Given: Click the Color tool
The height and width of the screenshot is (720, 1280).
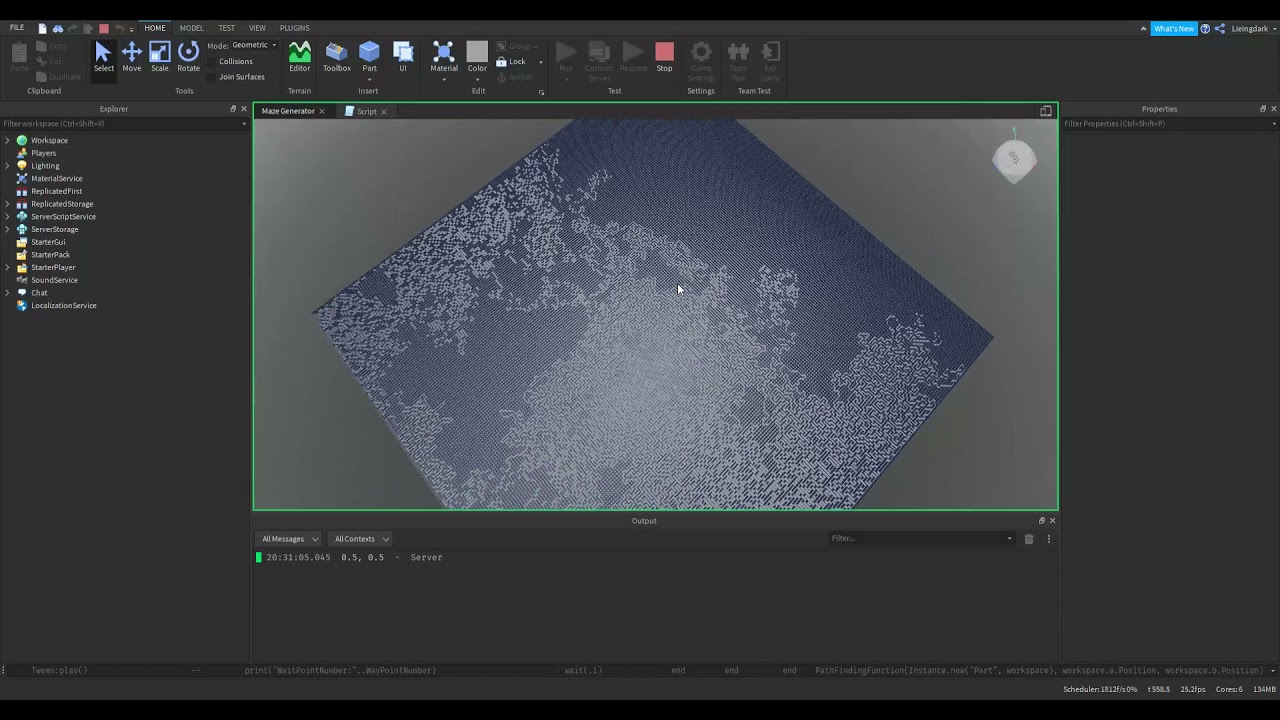Looking at the screenshot, I should coord(477,57).
